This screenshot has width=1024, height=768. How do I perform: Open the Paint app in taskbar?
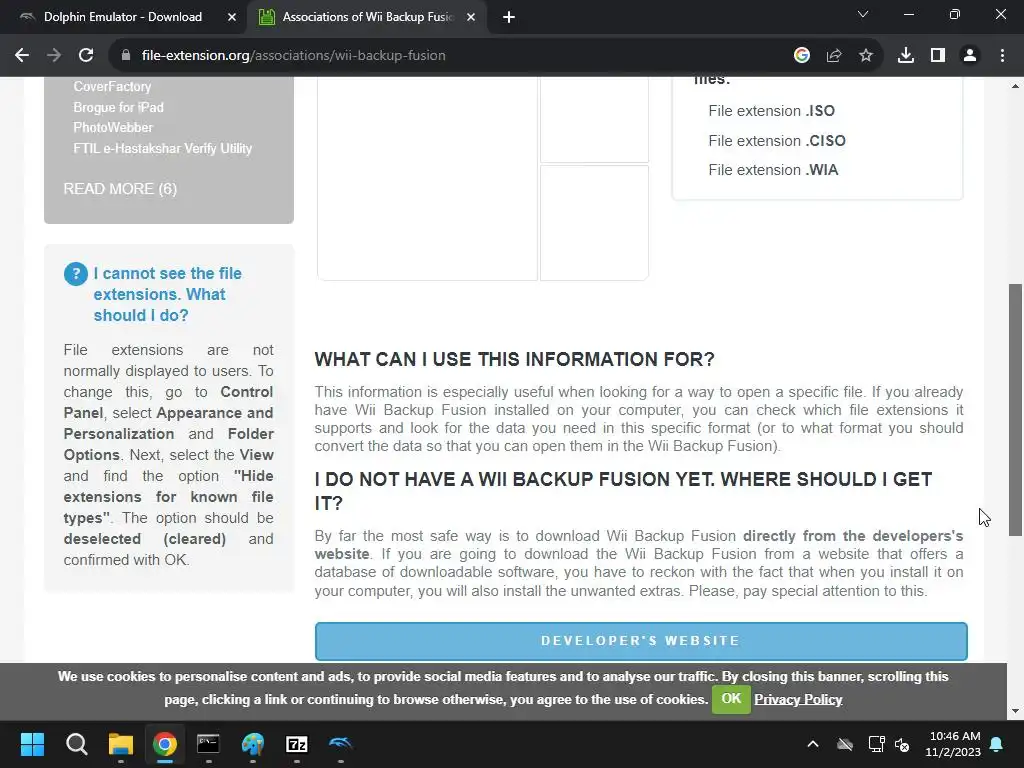(x=253, y=744)
